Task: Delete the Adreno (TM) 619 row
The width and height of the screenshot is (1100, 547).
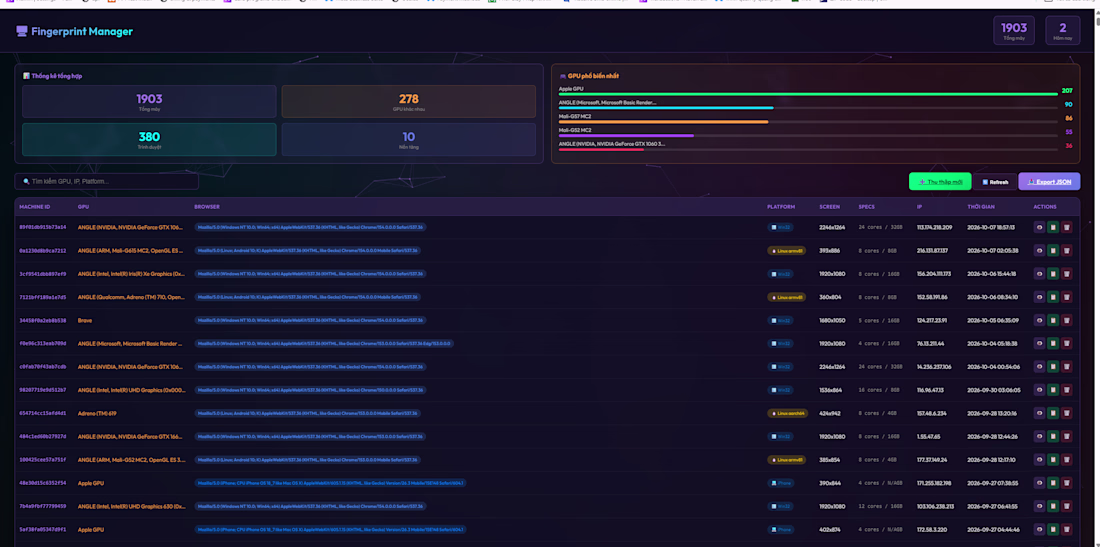Action: (1066, 413)
